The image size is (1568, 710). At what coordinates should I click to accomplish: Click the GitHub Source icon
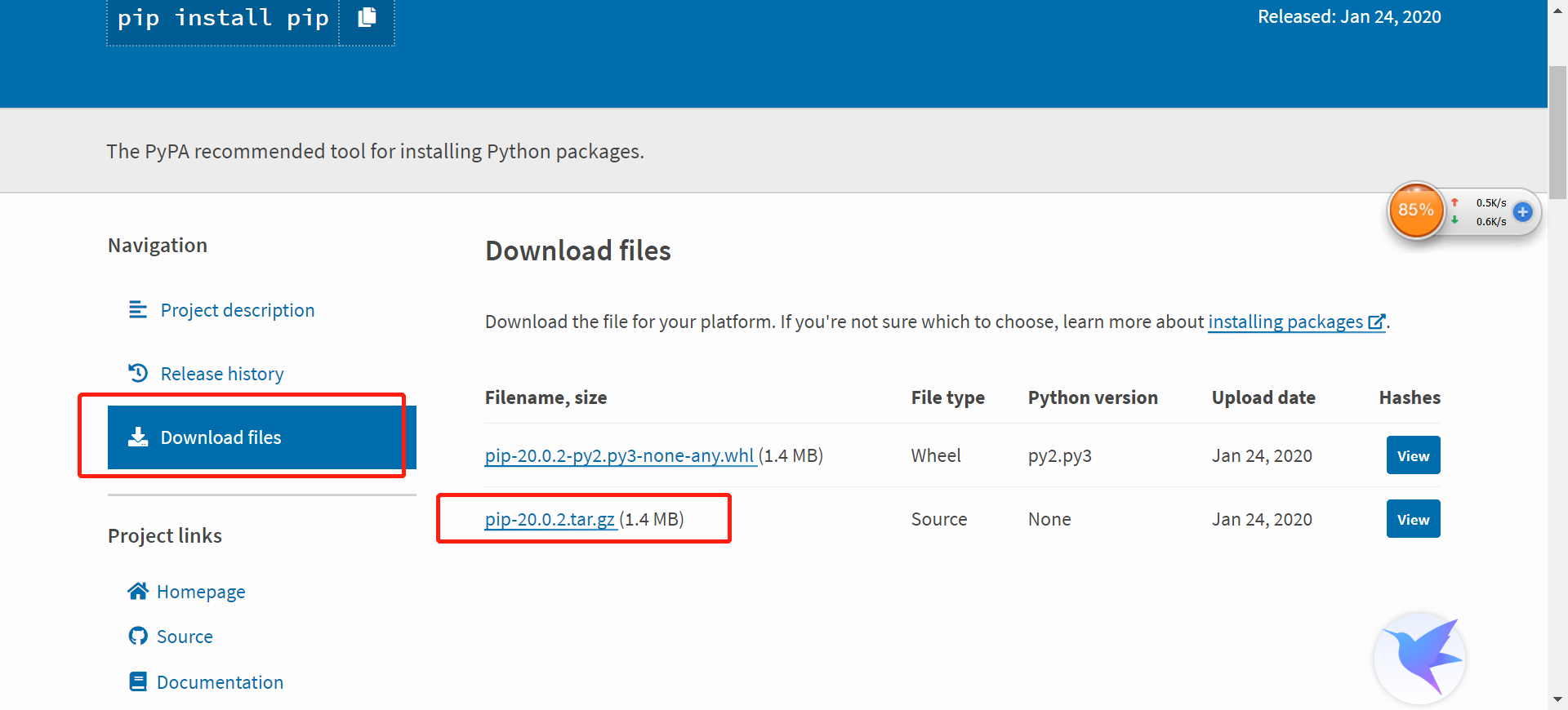(x=138, y=636)
